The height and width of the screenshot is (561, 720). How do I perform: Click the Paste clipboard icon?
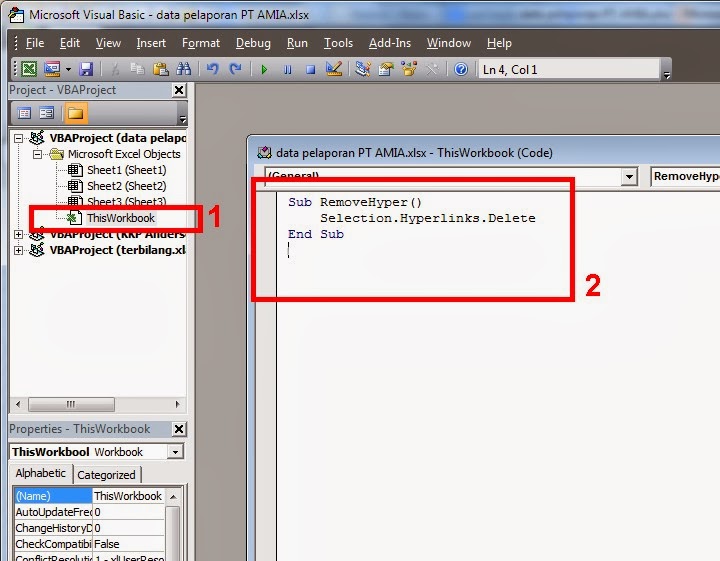click(160, 69)
